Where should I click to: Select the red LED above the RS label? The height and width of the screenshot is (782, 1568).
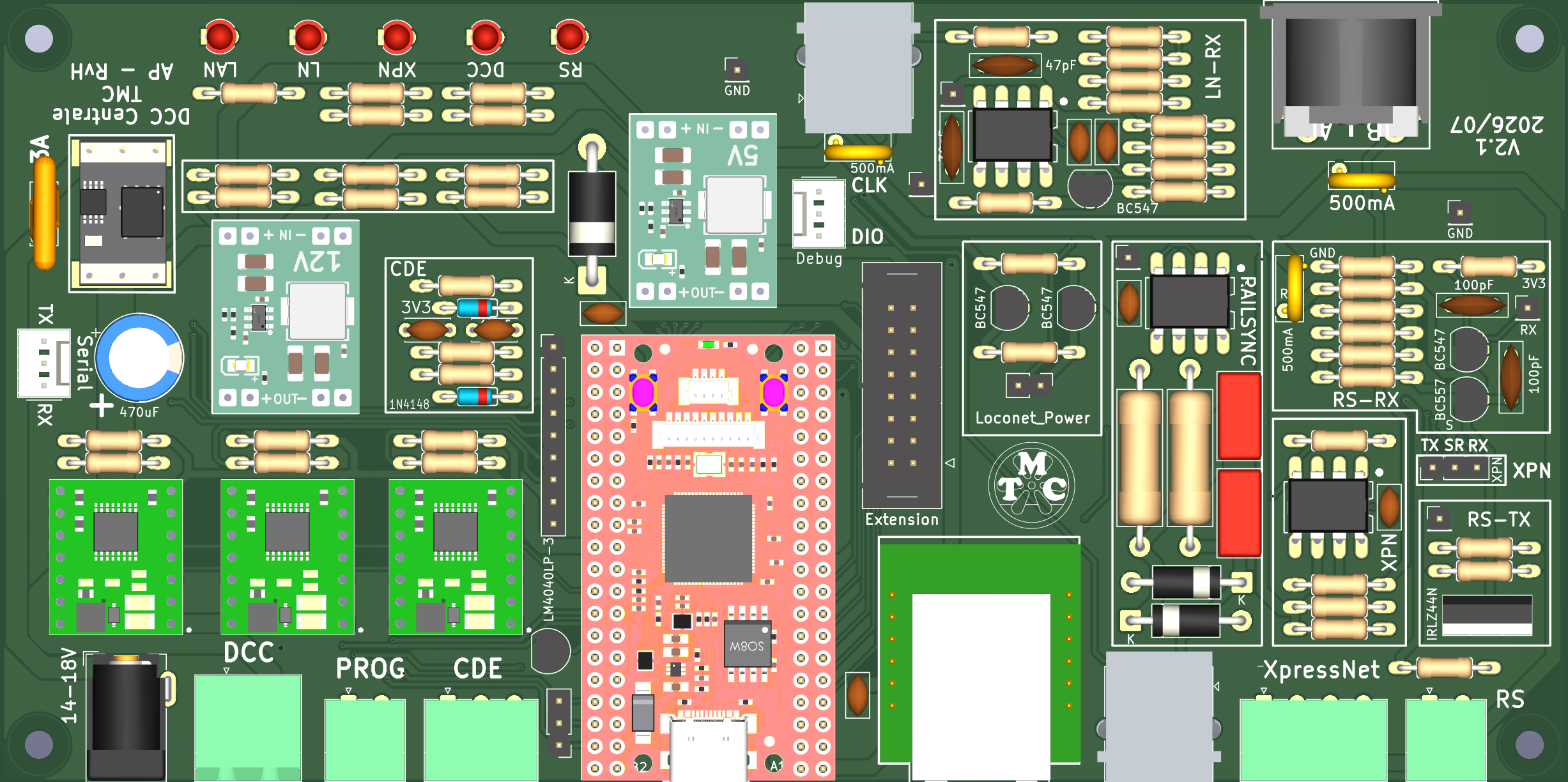pyautogui.click(x=569, y=36)
